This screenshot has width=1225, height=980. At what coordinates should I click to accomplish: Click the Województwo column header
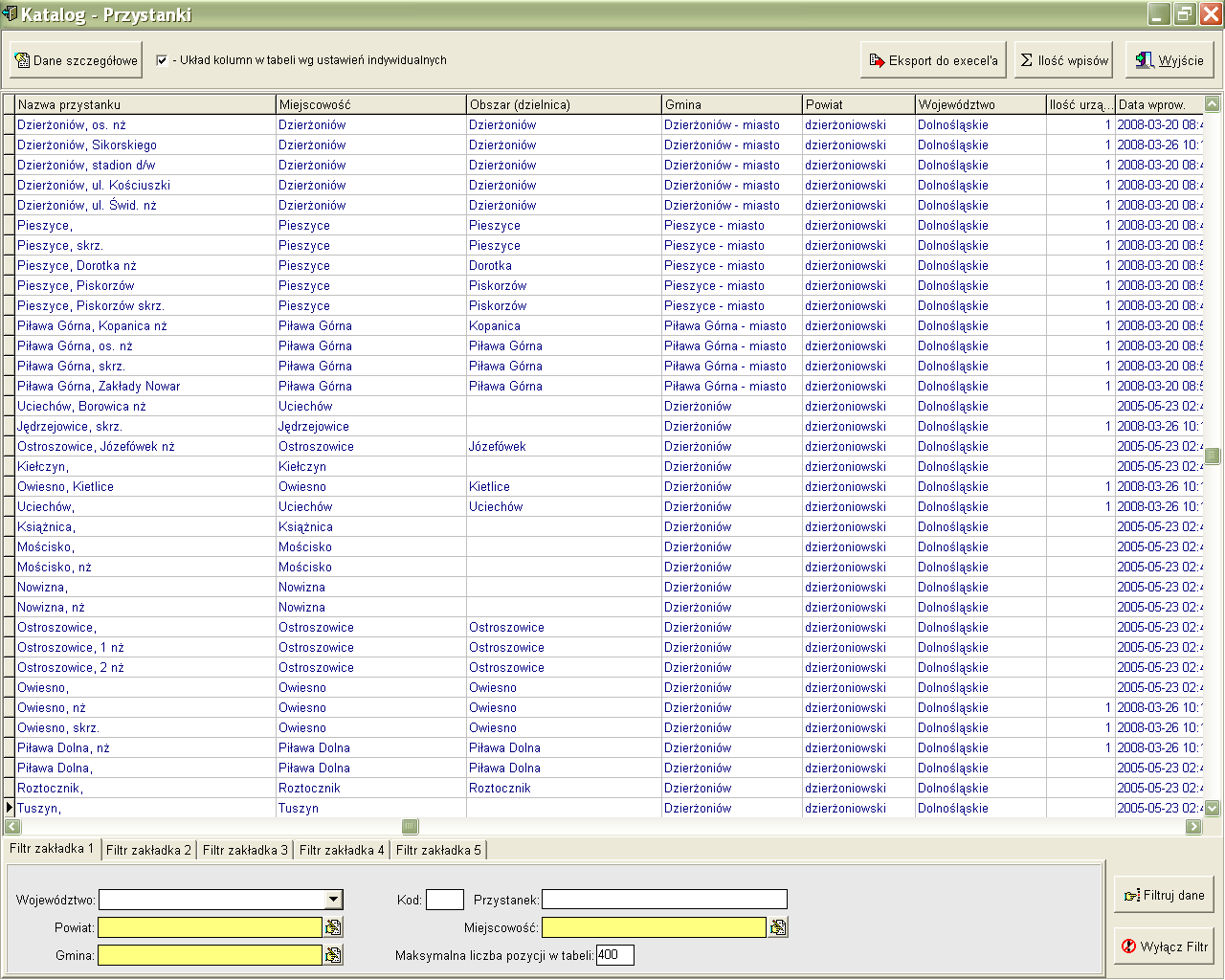(980, 104)
